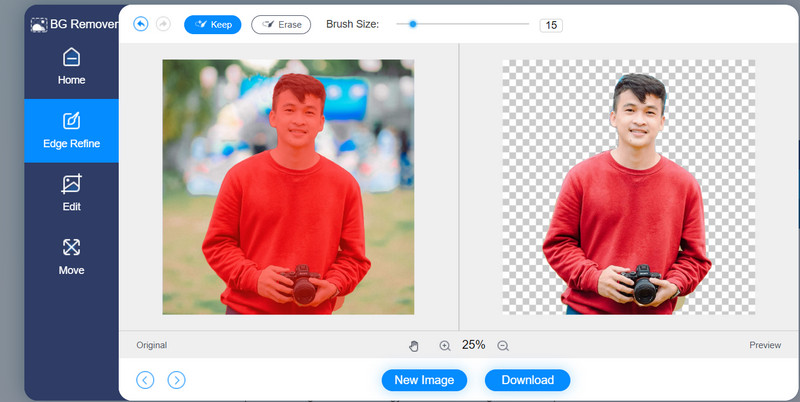Screen dimensions: 800x402
Task: Switch to the Erase brush mode
Action: (x=281, y=24)
